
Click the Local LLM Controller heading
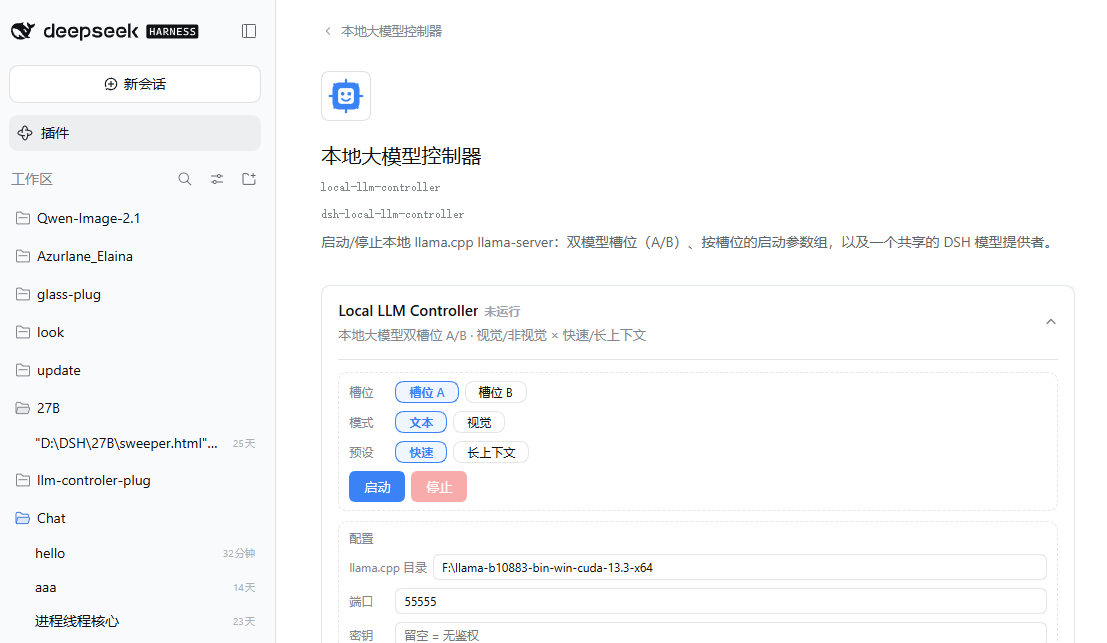point(408,311)
